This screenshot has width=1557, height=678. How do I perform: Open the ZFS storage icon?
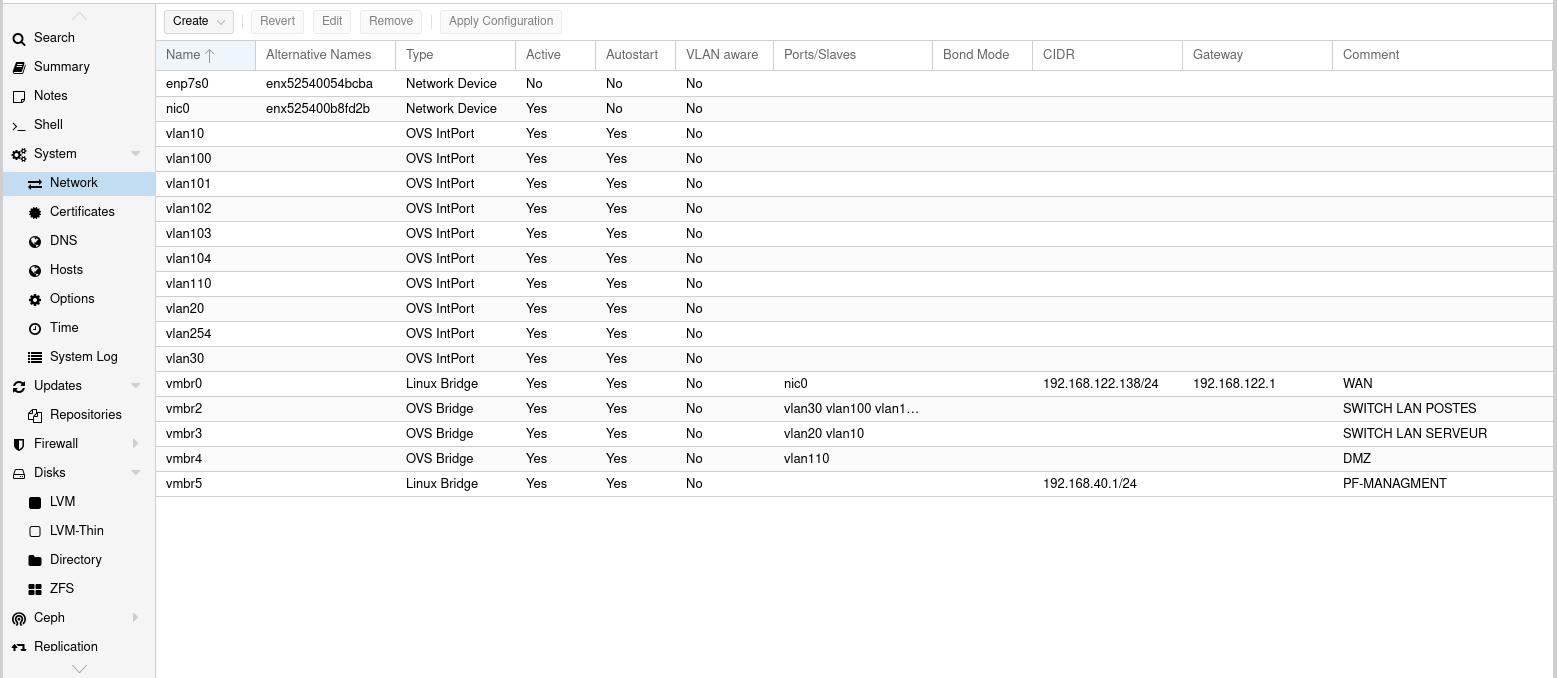[36, 588]
